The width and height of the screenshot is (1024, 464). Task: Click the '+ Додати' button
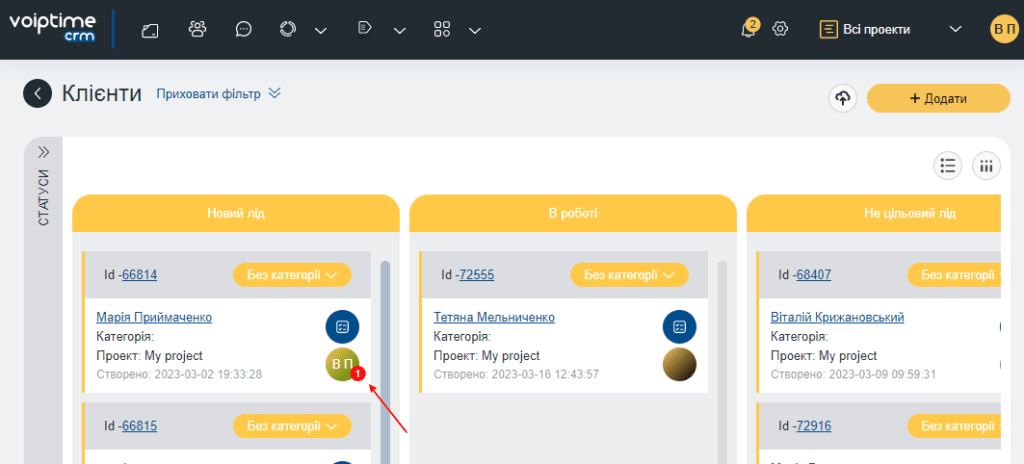click(938, 99)
